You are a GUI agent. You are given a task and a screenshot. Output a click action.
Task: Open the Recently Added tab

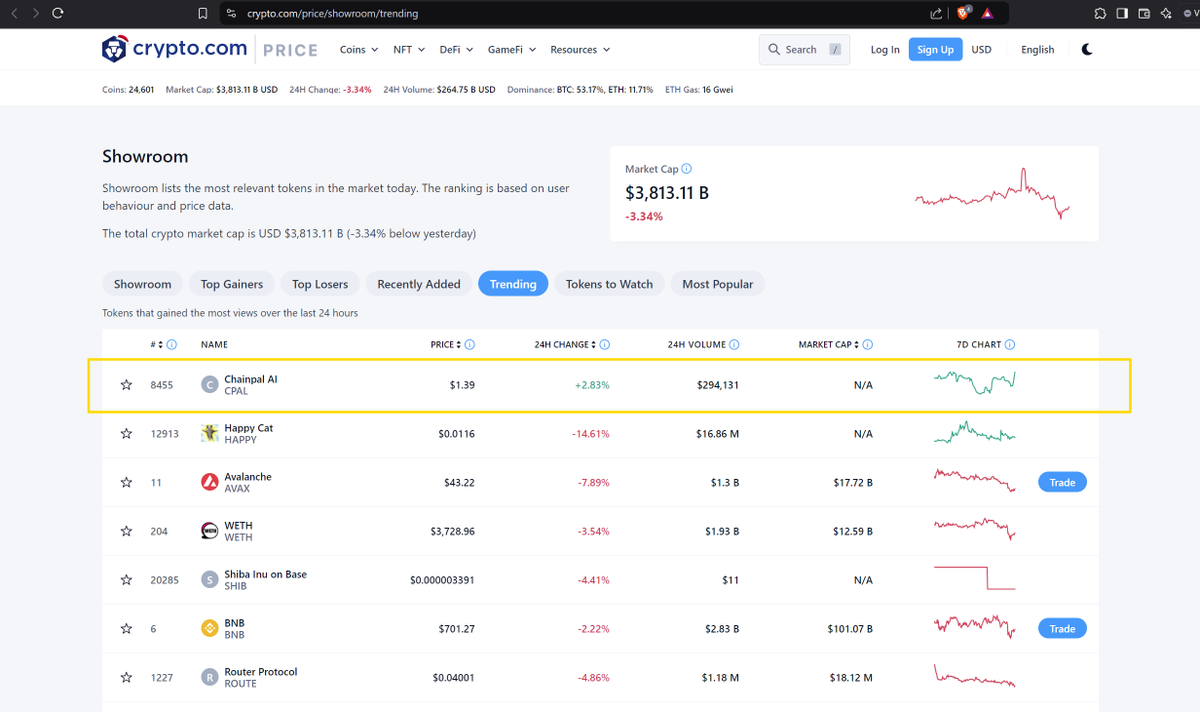point(419,284)
